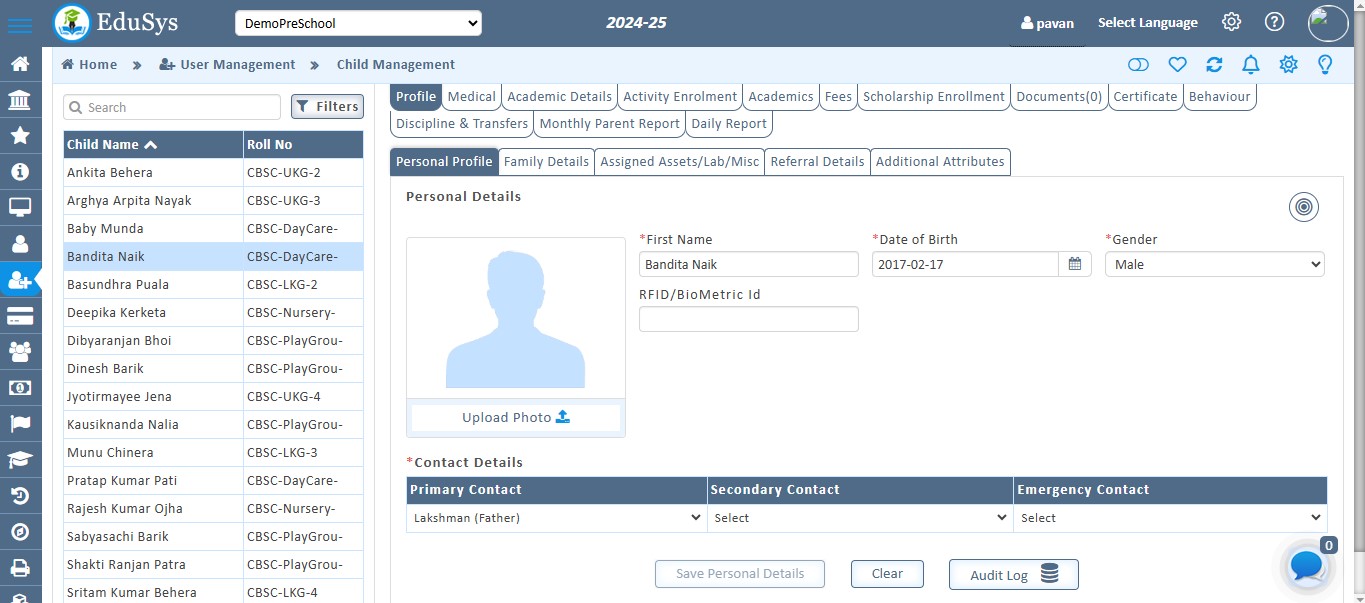Expand the Gender dropdown
This screenshot has height=603, width=1365.
click(1214, 264)
